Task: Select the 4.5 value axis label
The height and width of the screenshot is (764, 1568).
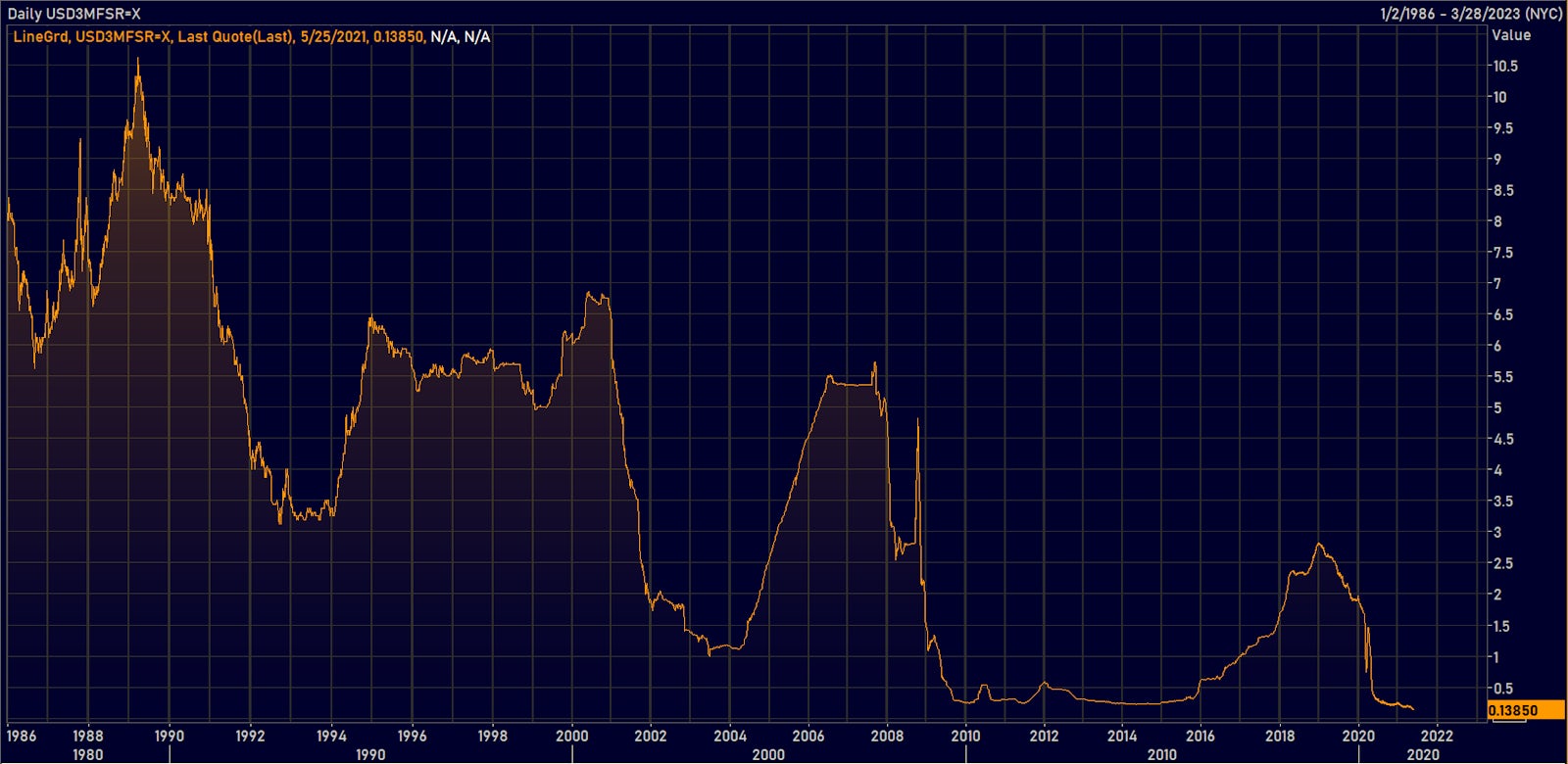Action: 1502,440
